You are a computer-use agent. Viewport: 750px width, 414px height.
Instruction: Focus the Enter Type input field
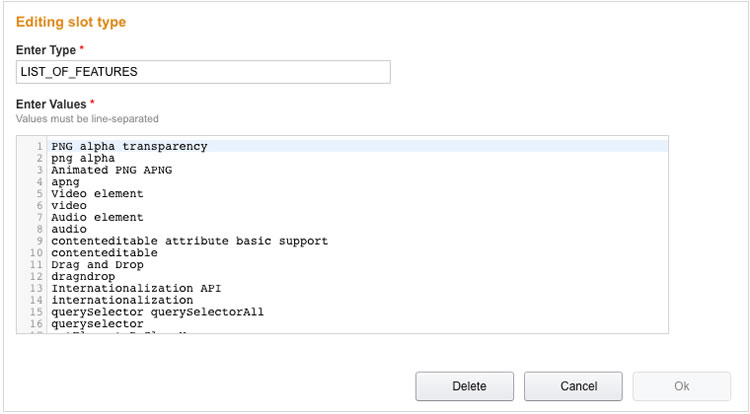[x=203, y=72]
